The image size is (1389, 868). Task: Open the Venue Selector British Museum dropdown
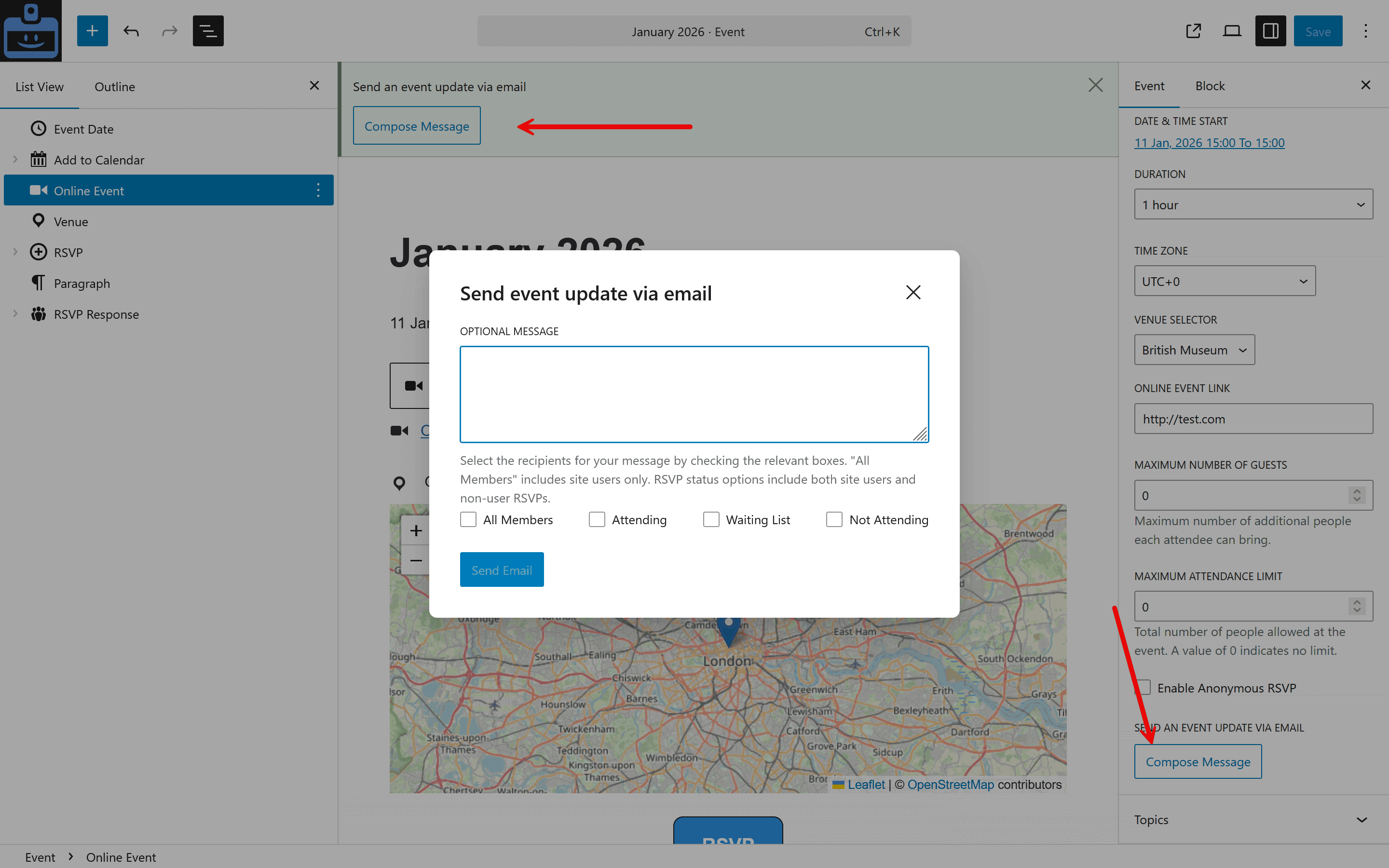pos(1194,350)
